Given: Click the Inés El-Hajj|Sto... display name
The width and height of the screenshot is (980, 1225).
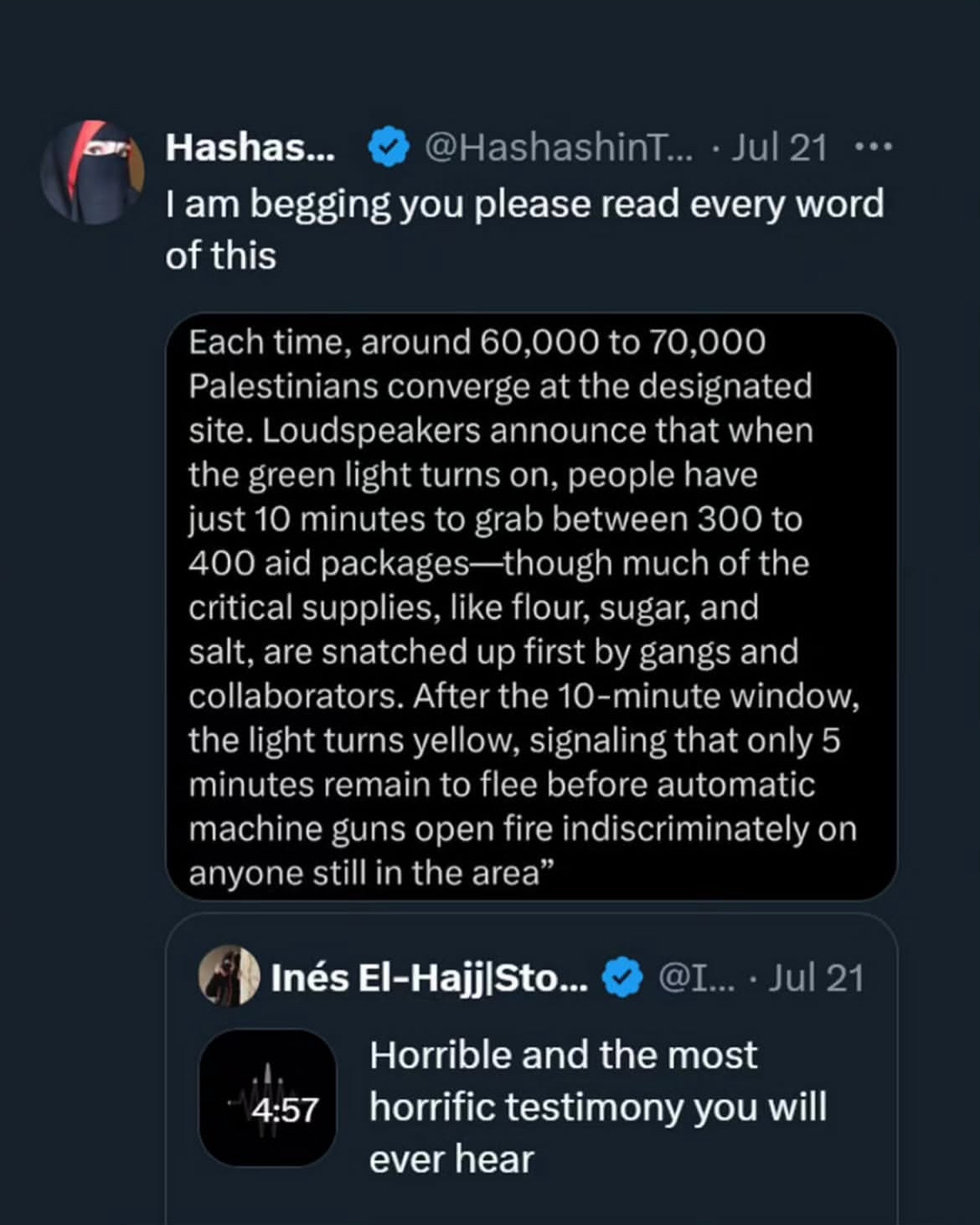Looking at the screenshot, I should pyautogui.click(x=430, y=978).
